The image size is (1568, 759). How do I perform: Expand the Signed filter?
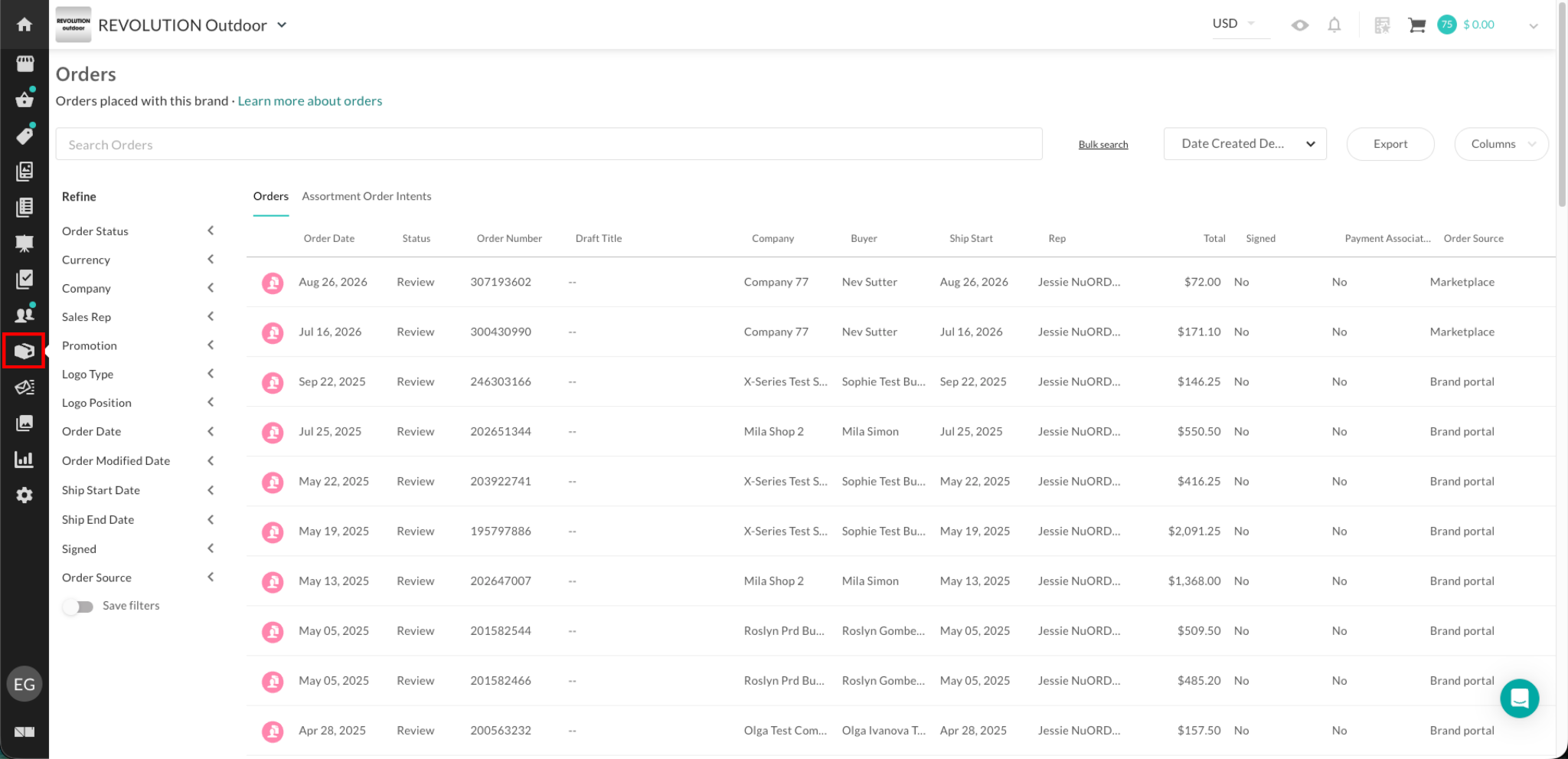tap(211, 548)
